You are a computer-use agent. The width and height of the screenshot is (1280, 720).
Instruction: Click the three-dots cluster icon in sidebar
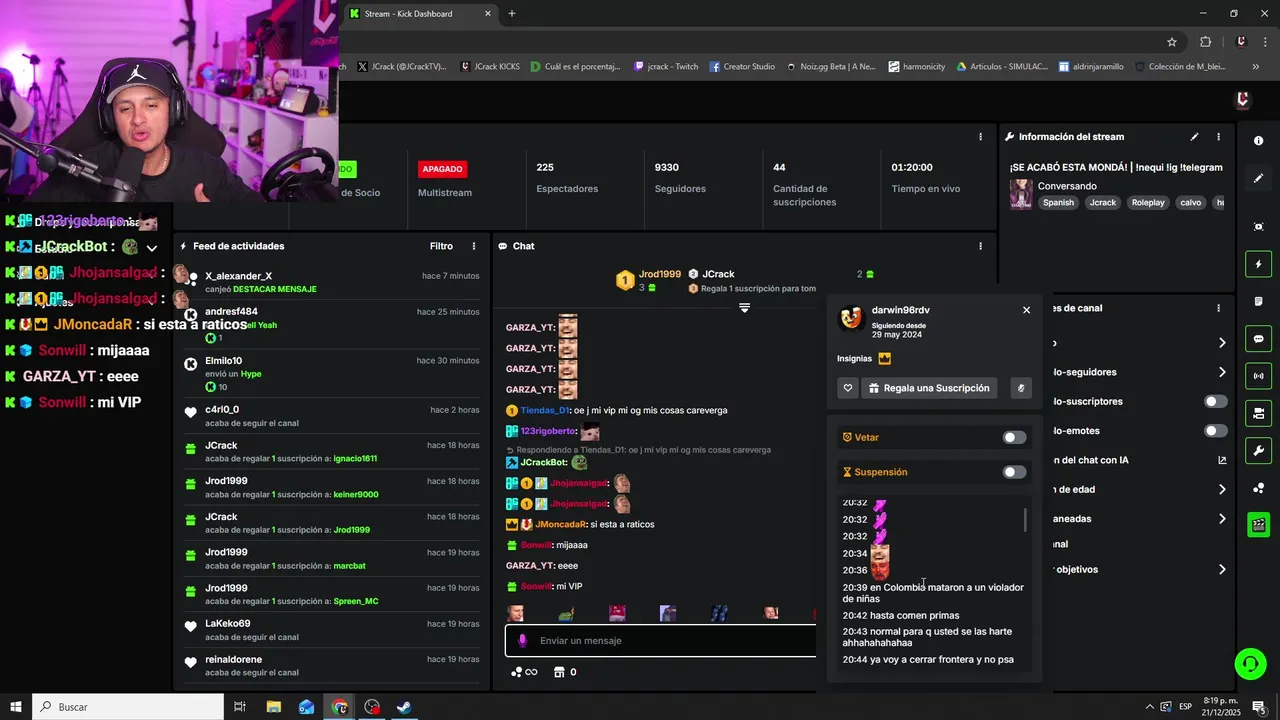1258,488
